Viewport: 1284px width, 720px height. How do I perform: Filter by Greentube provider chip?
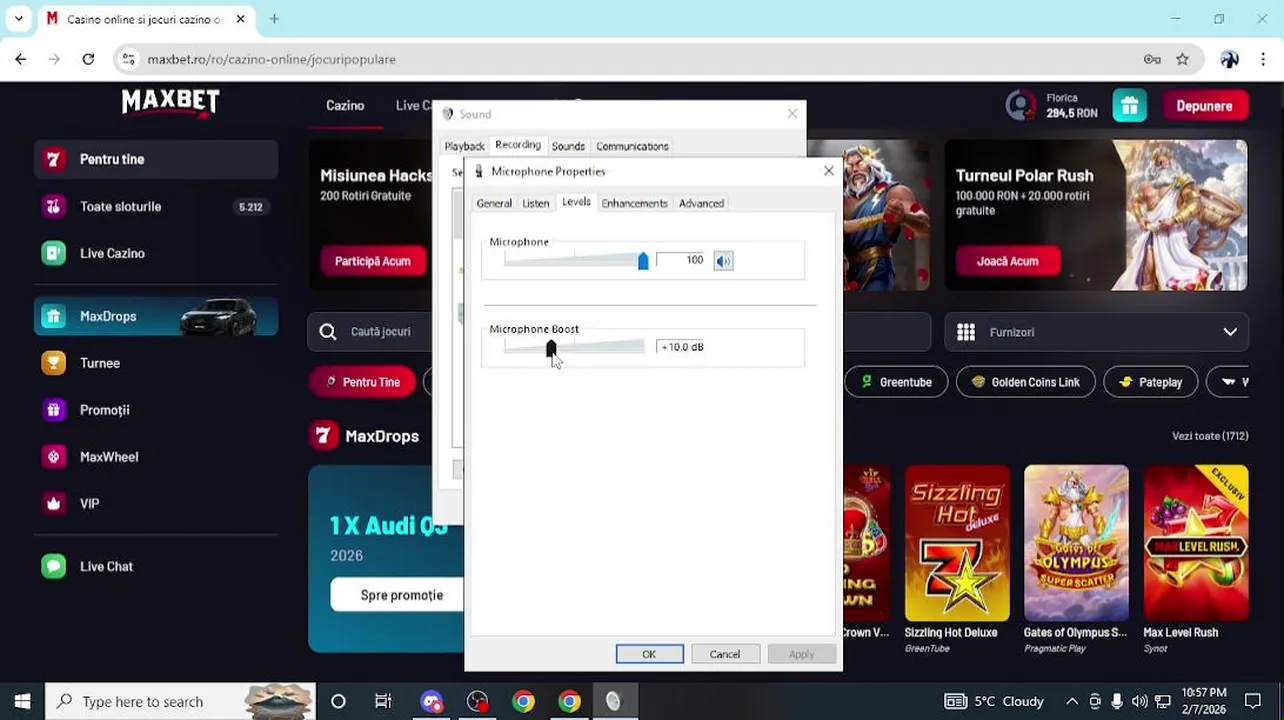tap(896, 382)
